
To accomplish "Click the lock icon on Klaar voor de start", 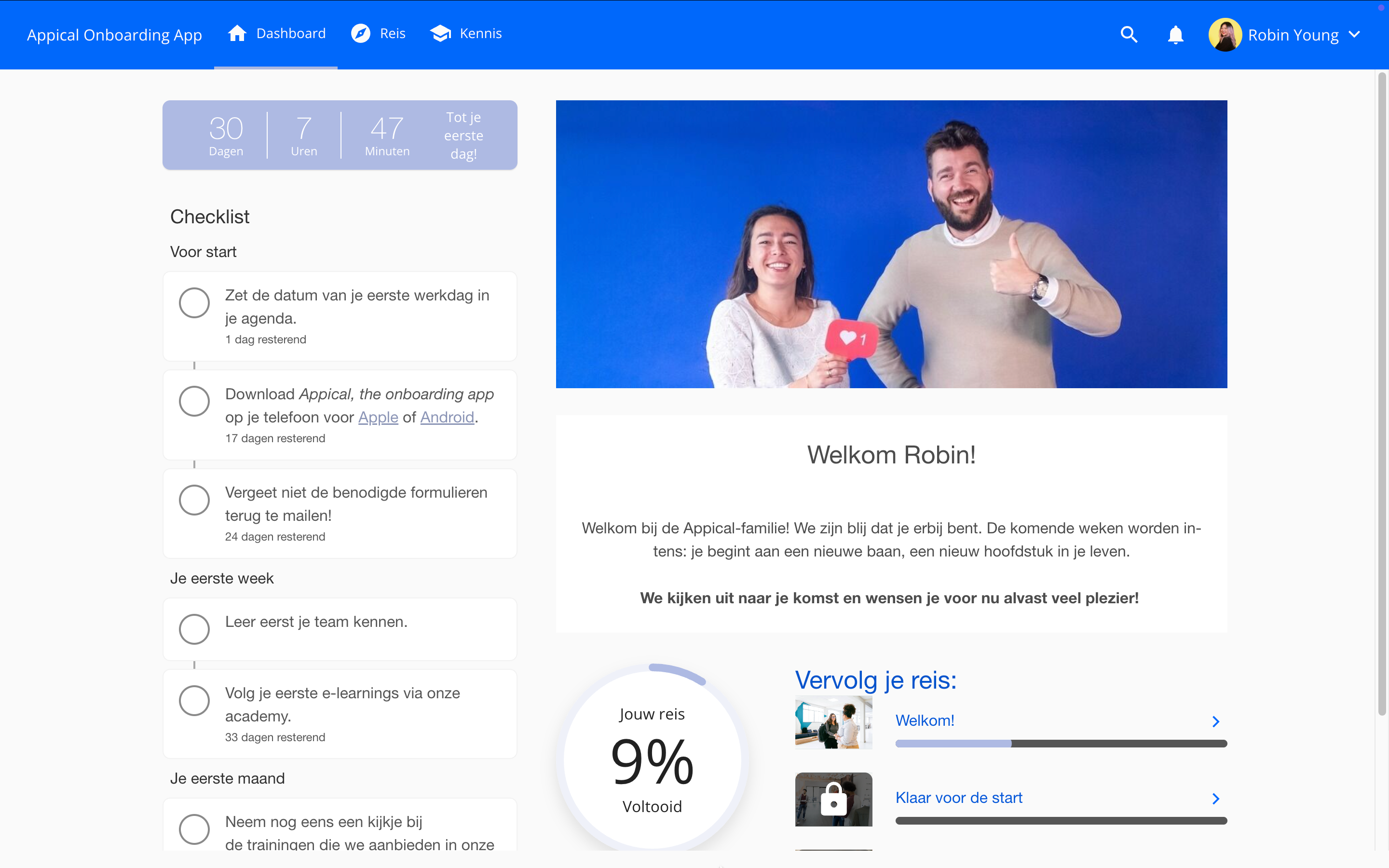I will (833, 799).
